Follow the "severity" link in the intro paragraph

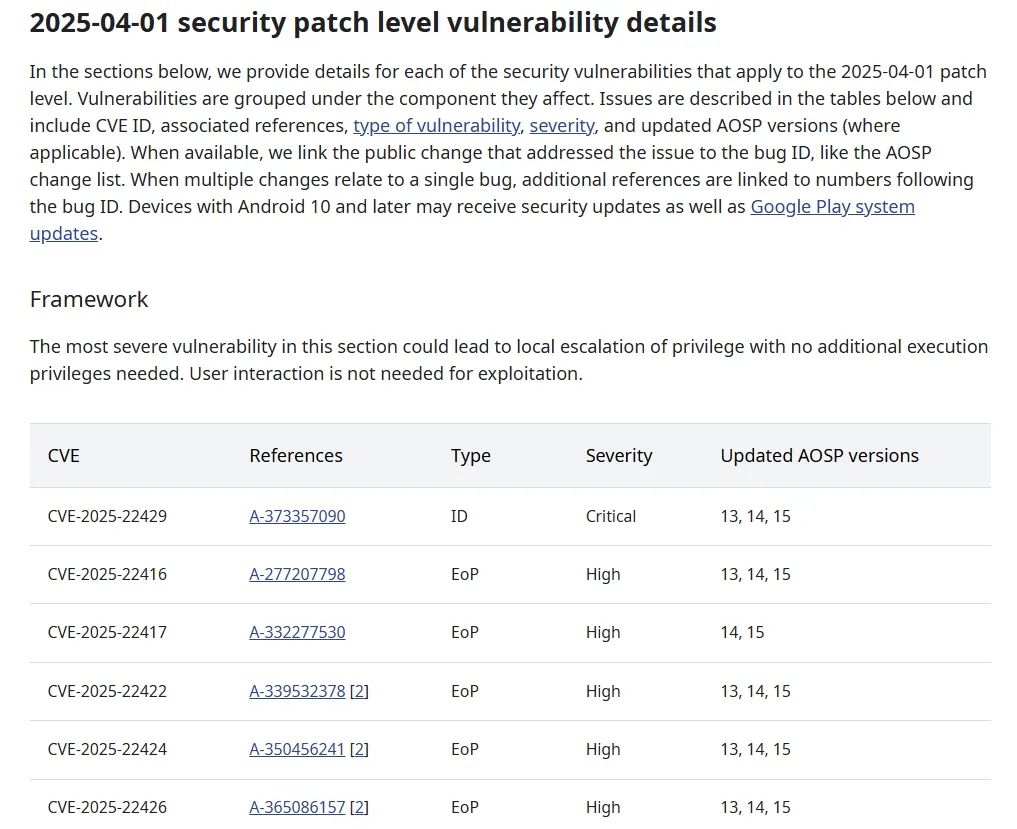tap(562, 126)
